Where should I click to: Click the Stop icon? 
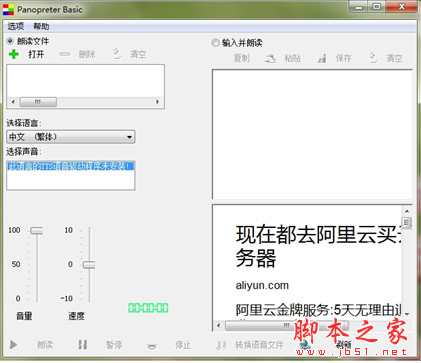[x=152, y=346]
